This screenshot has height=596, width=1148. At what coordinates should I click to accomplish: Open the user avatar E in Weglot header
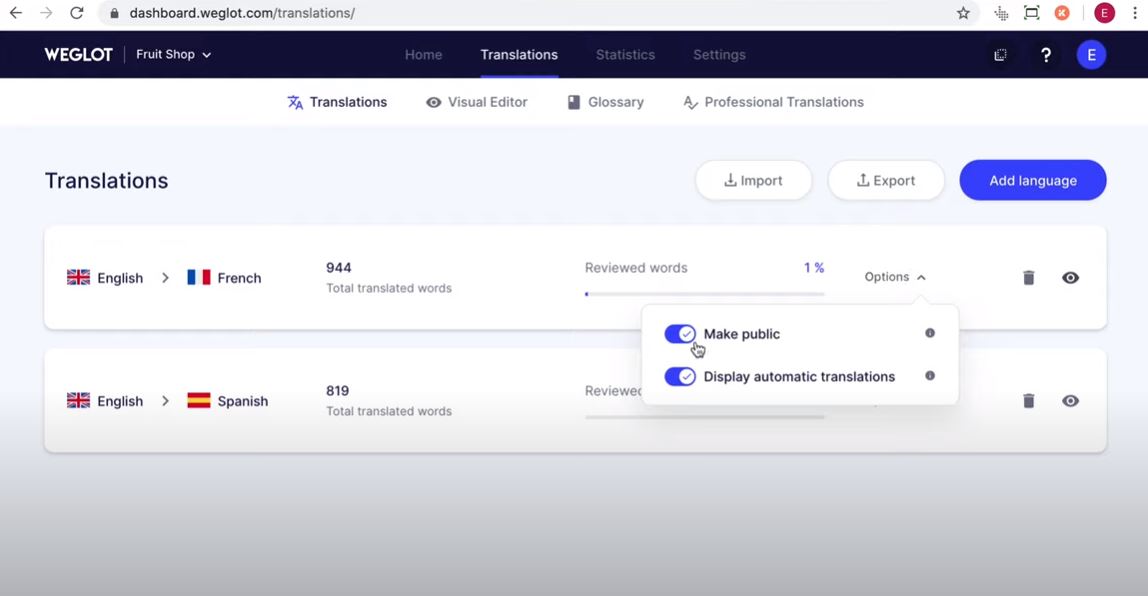pos(1091,55)
